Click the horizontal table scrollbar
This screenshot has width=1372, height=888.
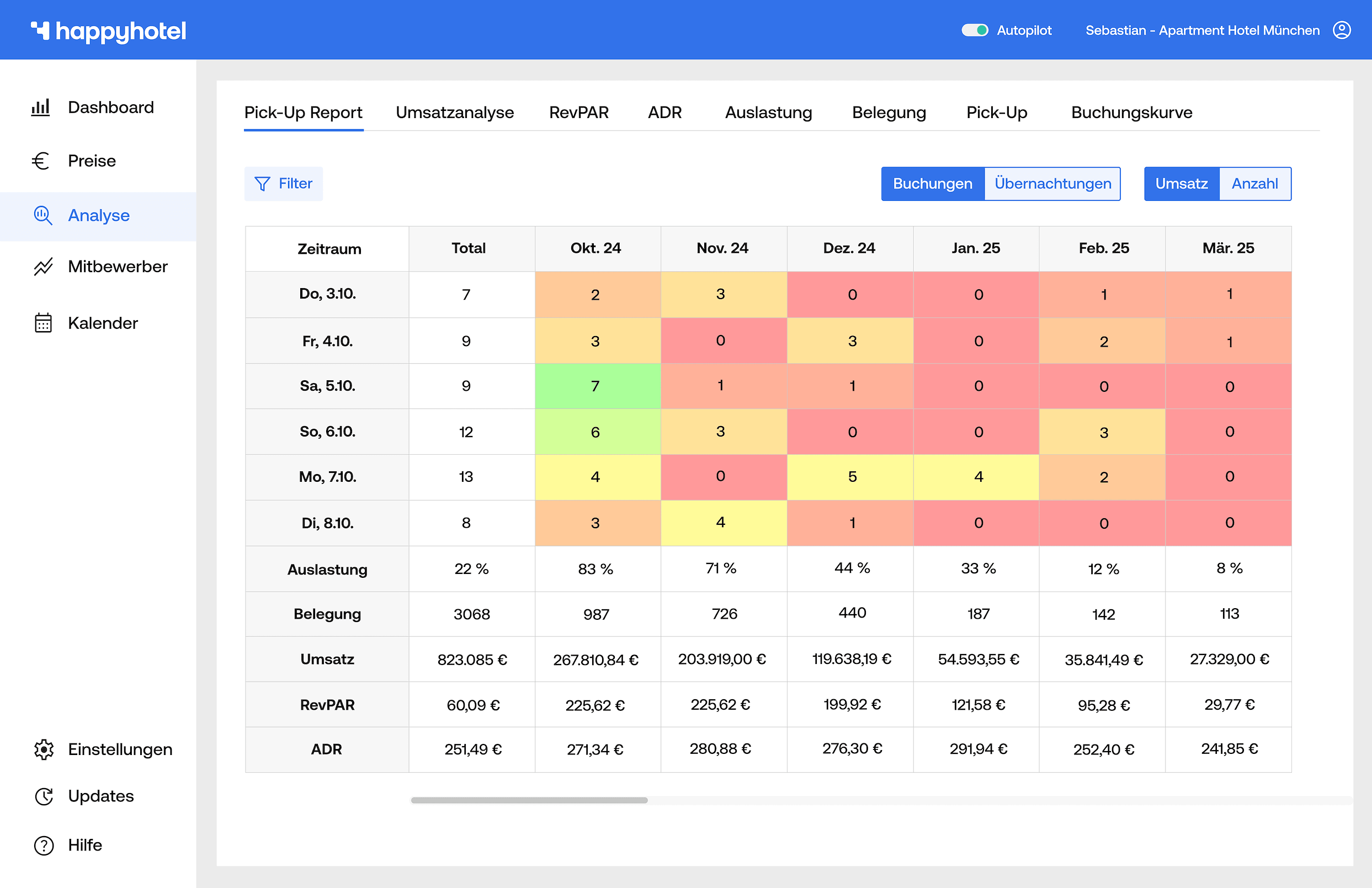point(529,800)
